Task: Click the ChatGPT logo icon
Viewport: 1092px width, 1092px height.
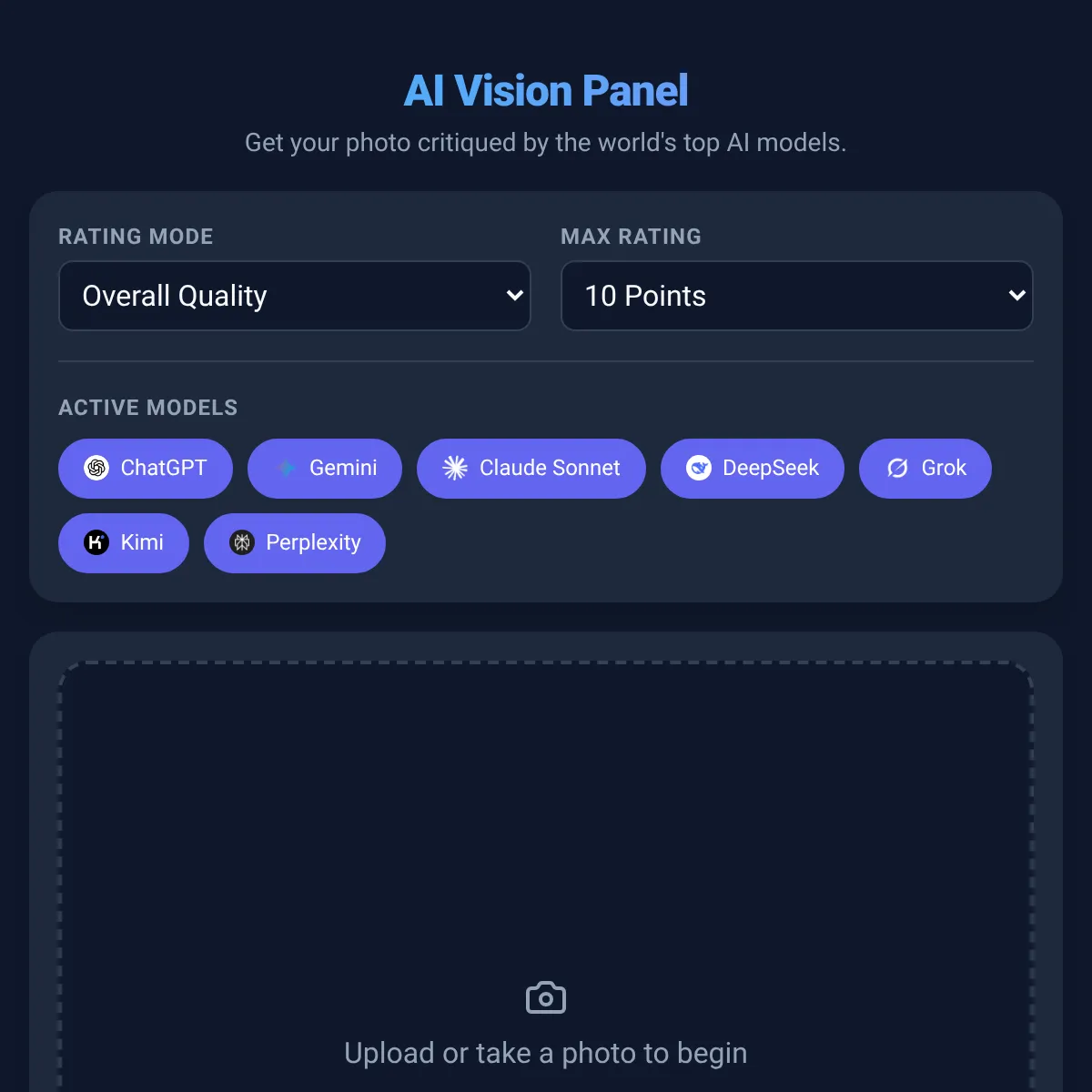Action: [96, 468]
